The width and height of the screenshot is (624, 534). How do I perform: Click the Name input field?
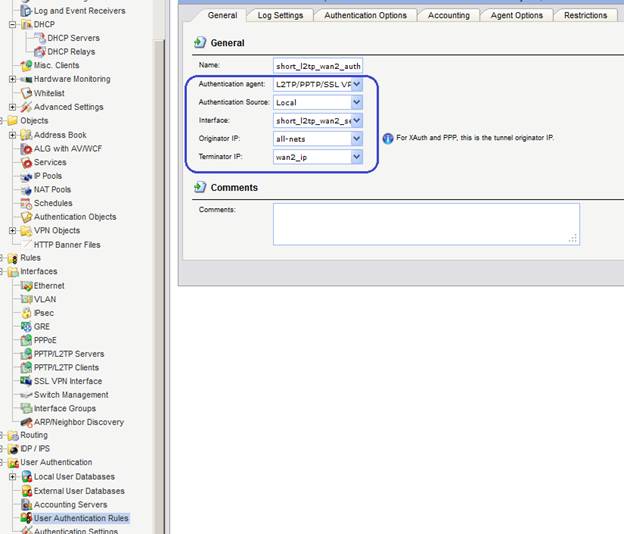click(x=318, y=66)
